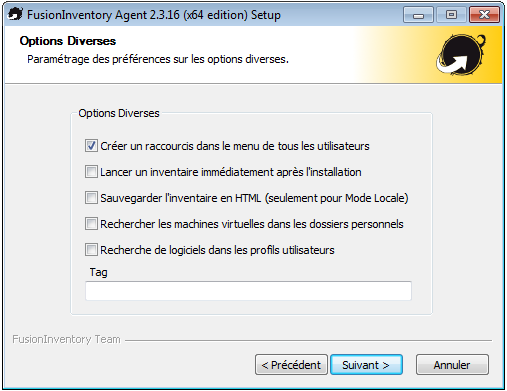Click the 'Tag' label

98,272
